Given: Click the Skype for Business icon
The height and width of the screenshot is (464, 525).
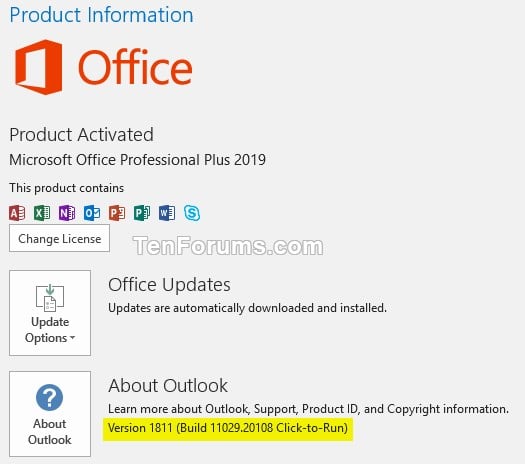Looking at the screenshot, I should (x=192, y=213).
